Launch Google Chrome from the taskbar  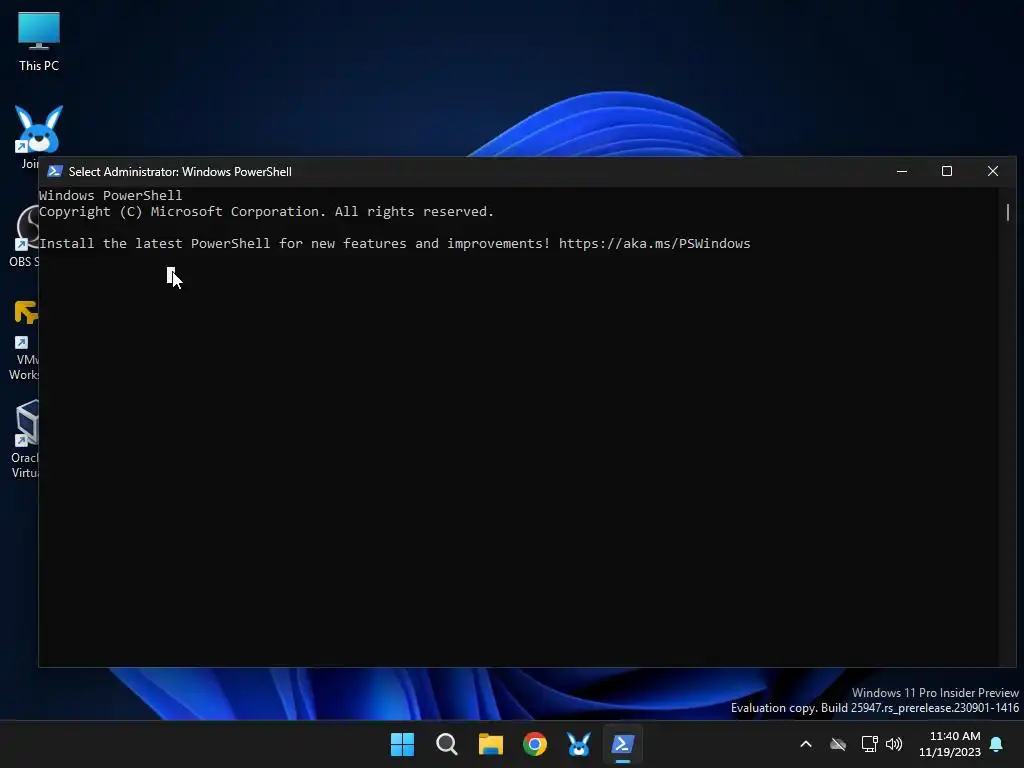tap(535, 744)
